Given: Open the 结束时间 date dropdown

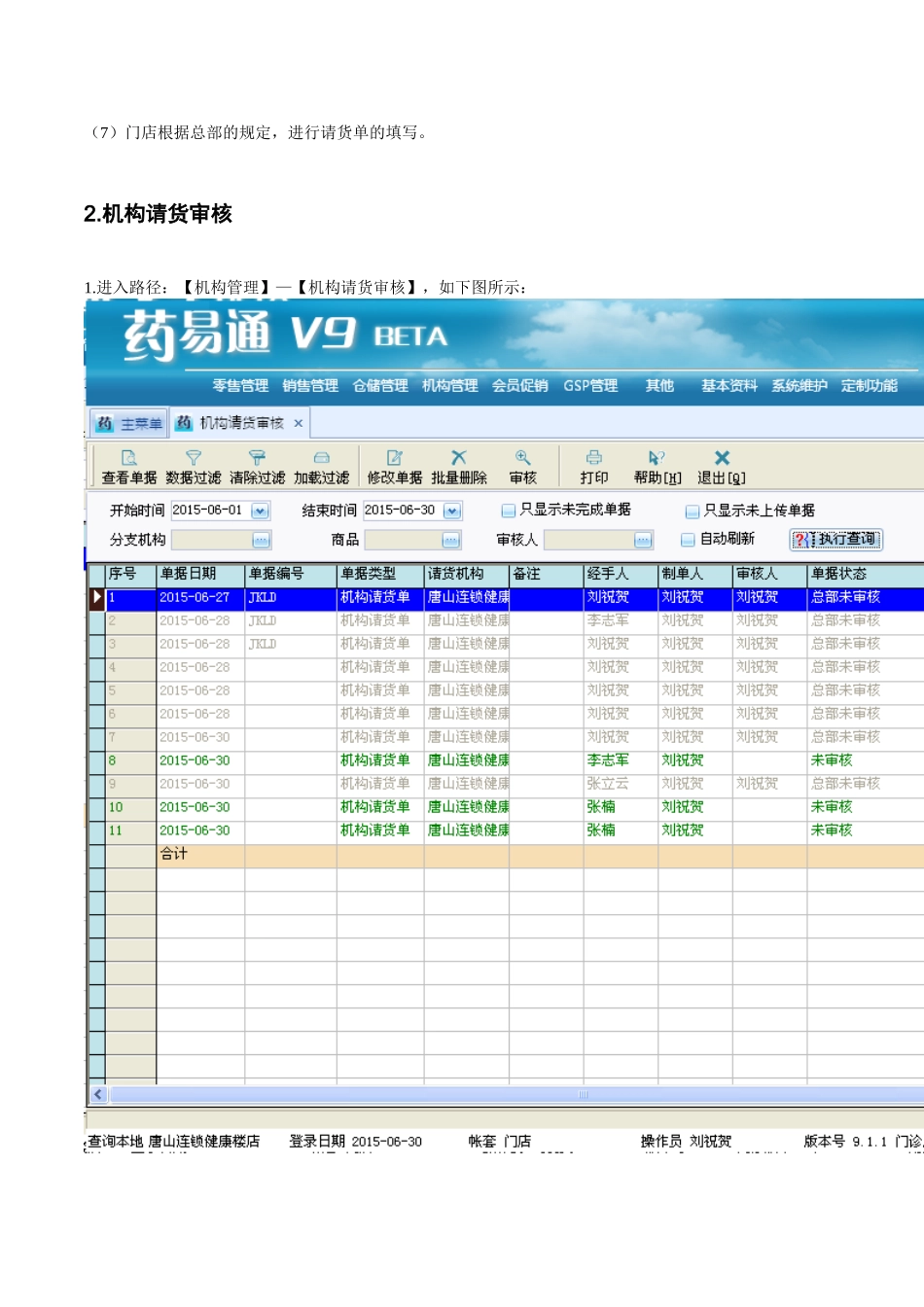Looking at the screenshot, I should (452, 511).
